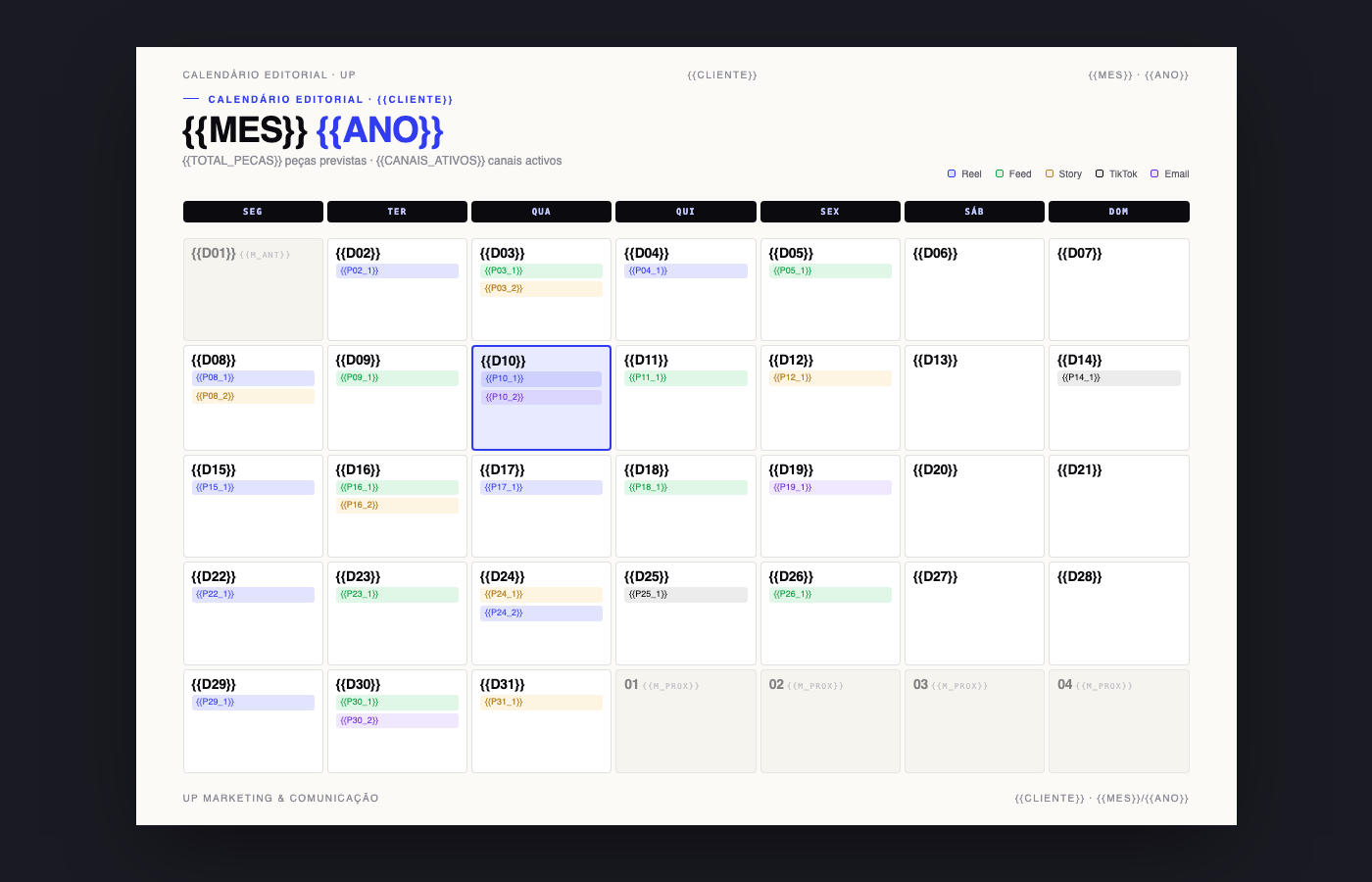Click the Reel legend color square
Screen dimensions: 1372x882
[952, 173]
